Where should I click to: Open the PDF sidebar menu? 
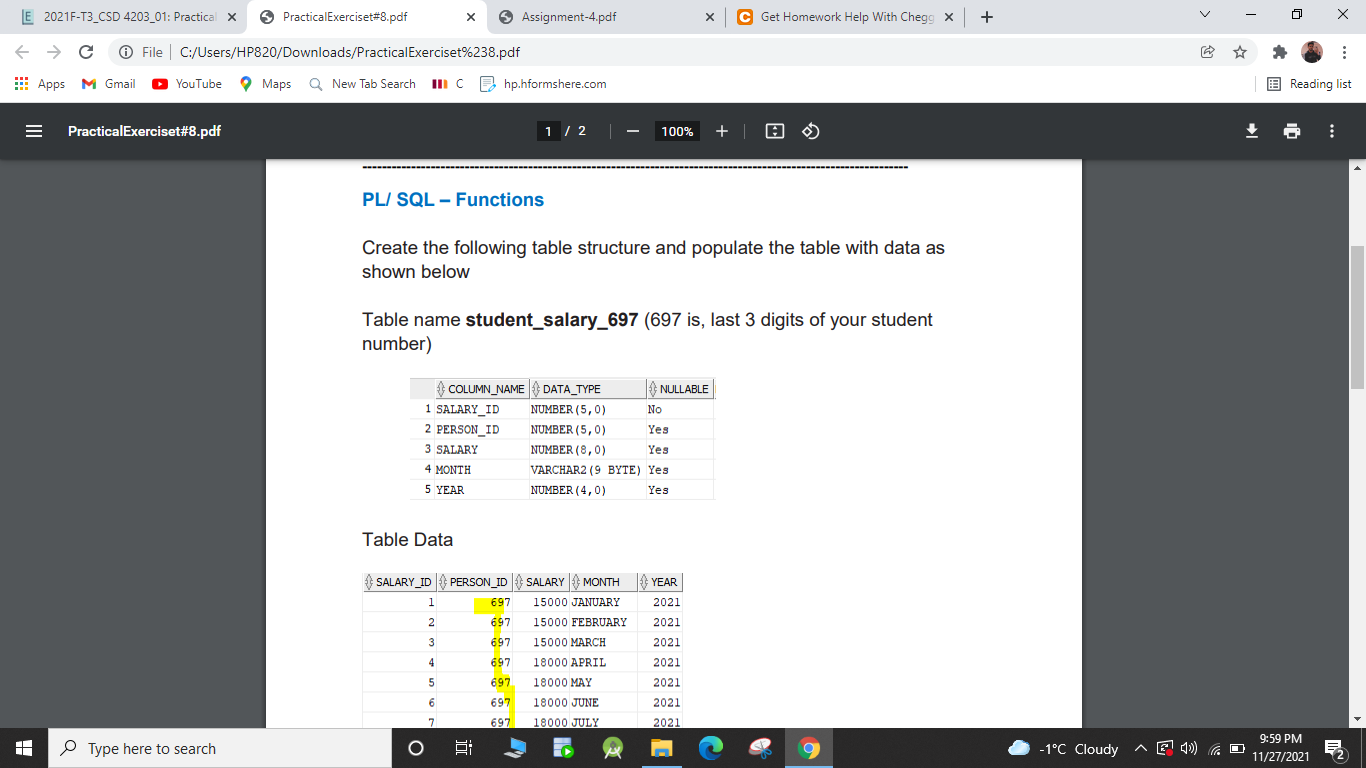click(x=33, y=130)
